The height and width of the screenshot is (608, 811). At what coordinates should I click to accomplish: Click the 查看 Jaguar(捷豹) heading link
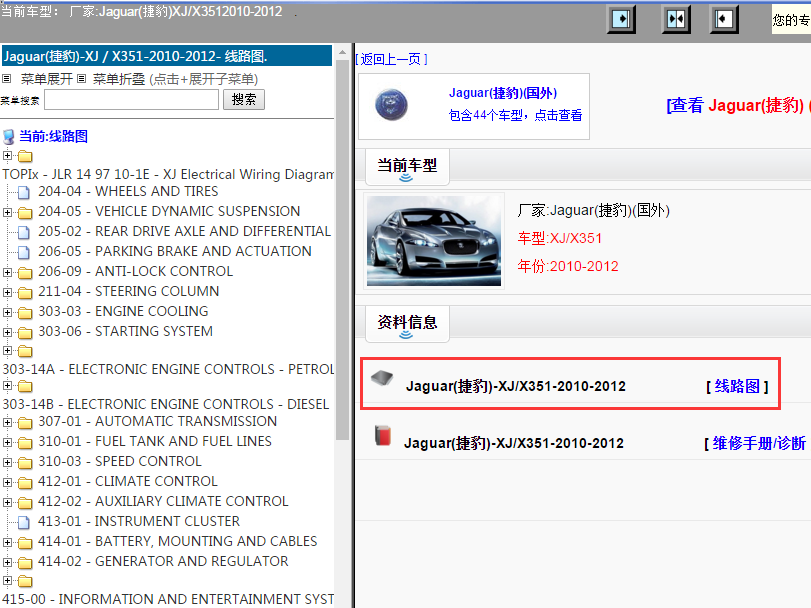click(x=738, y=105)
